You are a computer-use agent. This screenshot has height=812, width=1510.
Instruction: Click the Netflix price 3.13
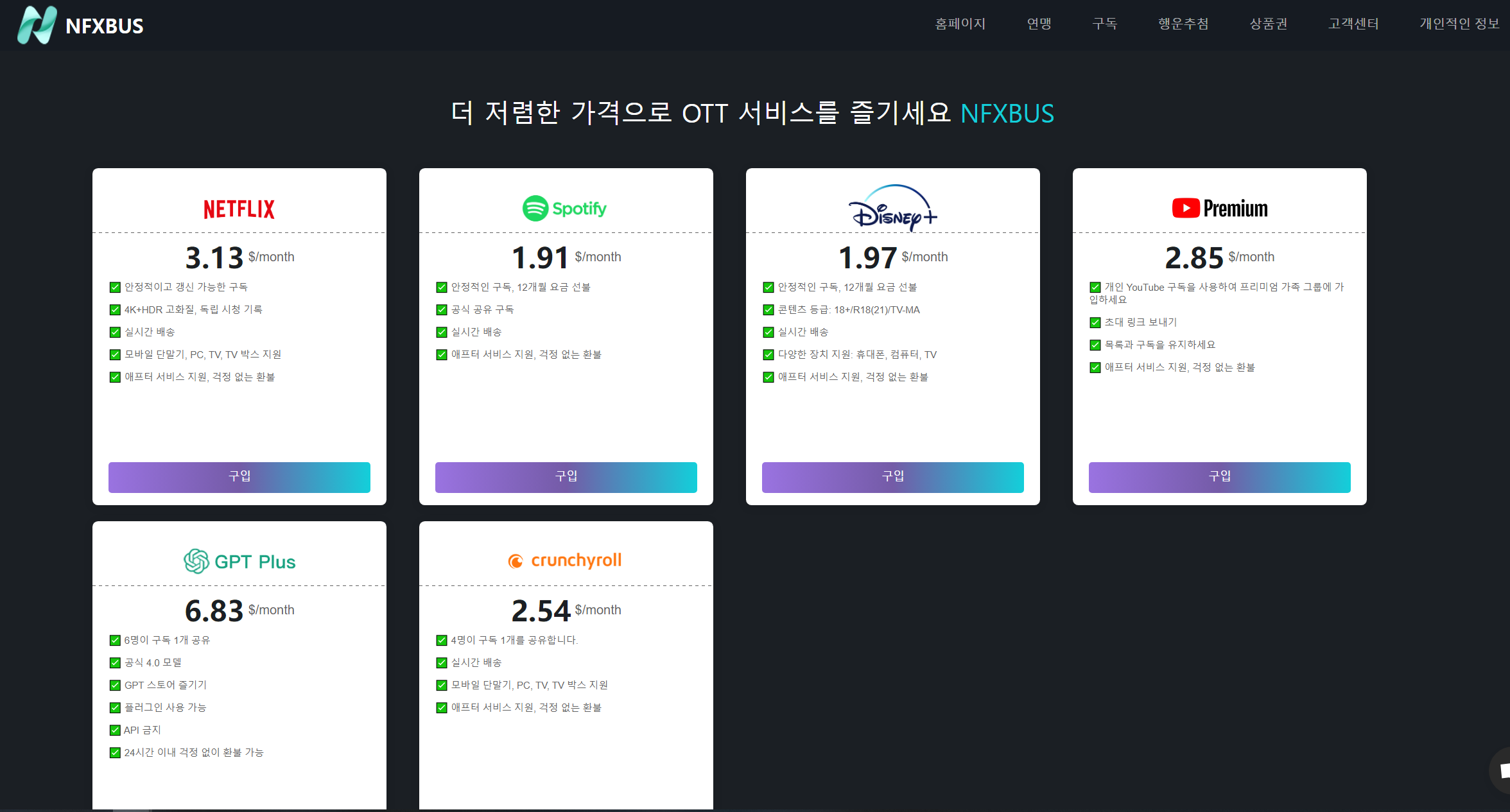(x=214, y=258)
